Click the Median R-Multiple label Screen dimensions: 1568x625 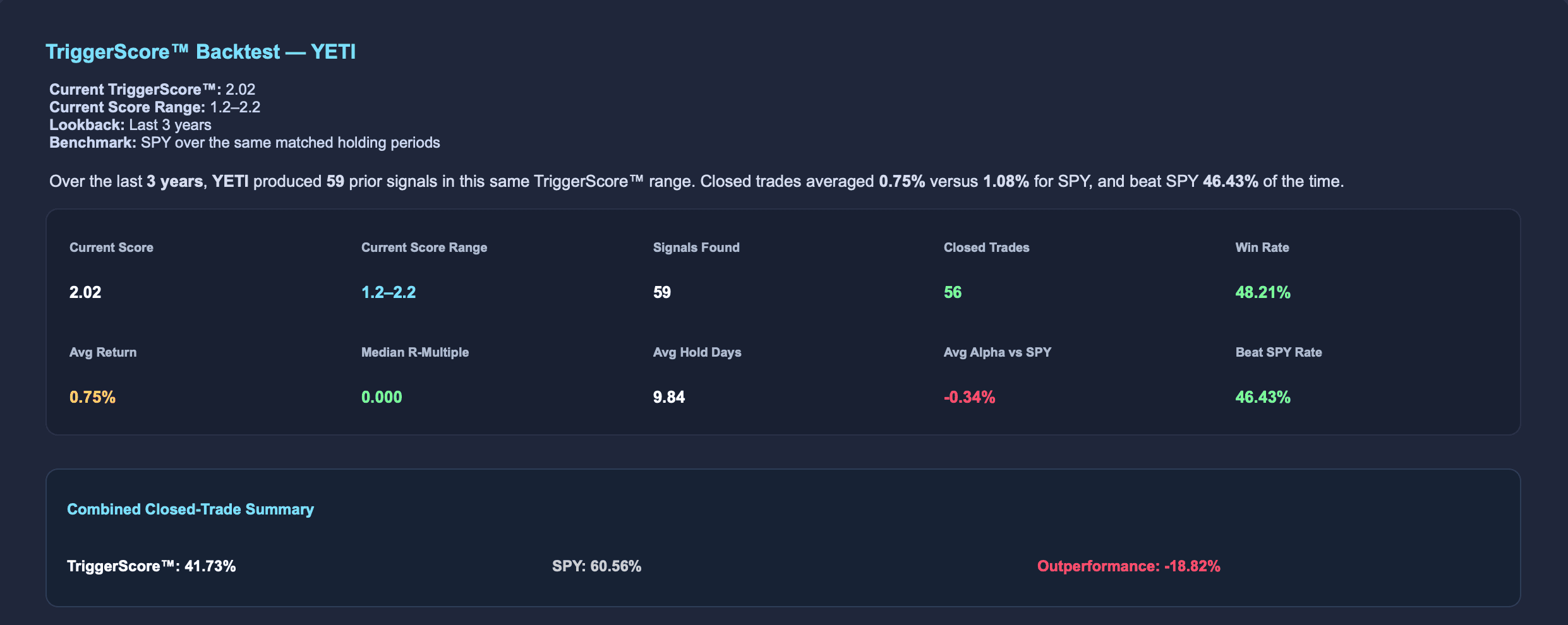pos(415,352)
